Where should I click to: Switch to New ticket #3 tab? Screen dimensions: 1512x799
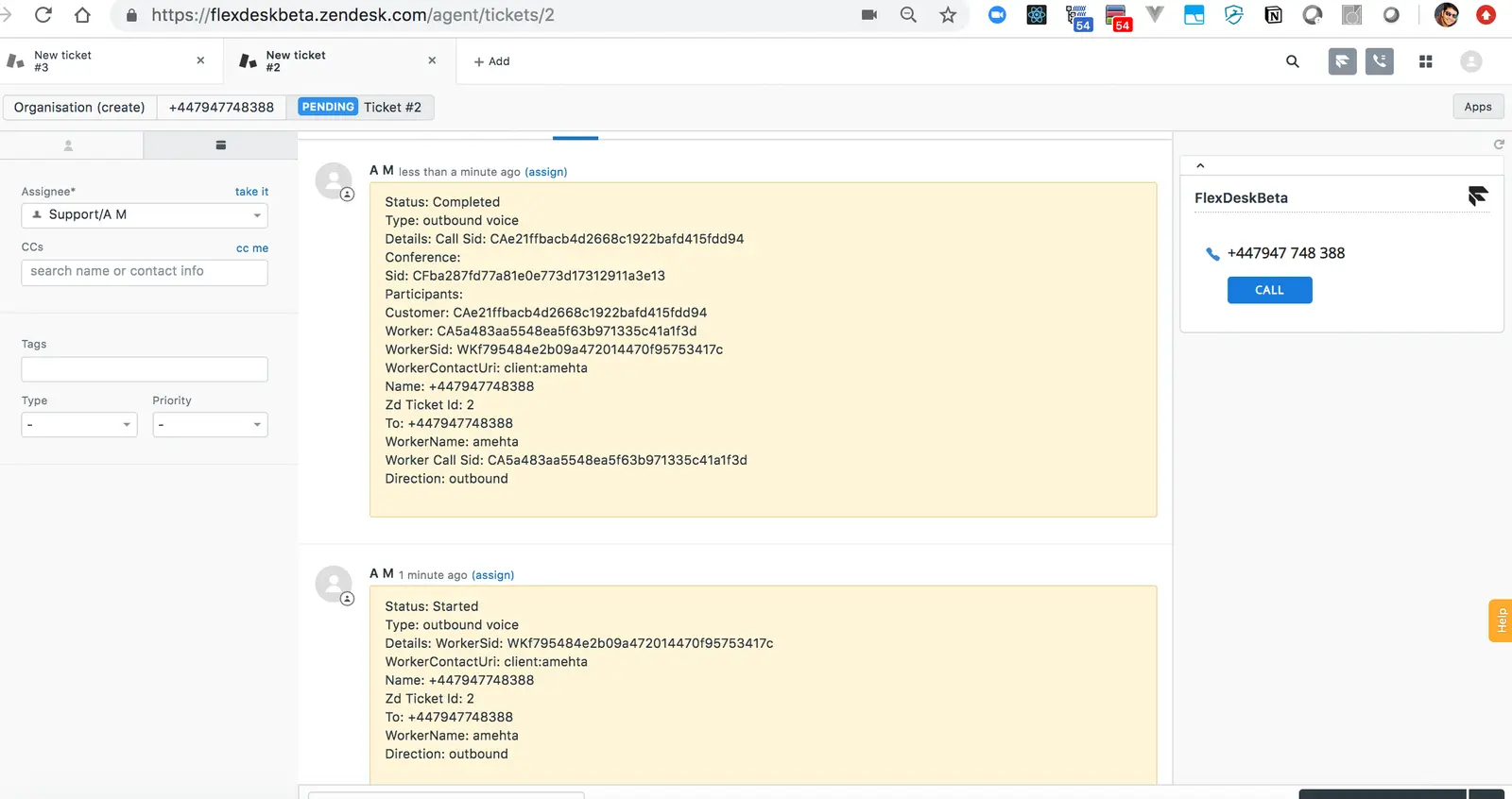point(112,61)
